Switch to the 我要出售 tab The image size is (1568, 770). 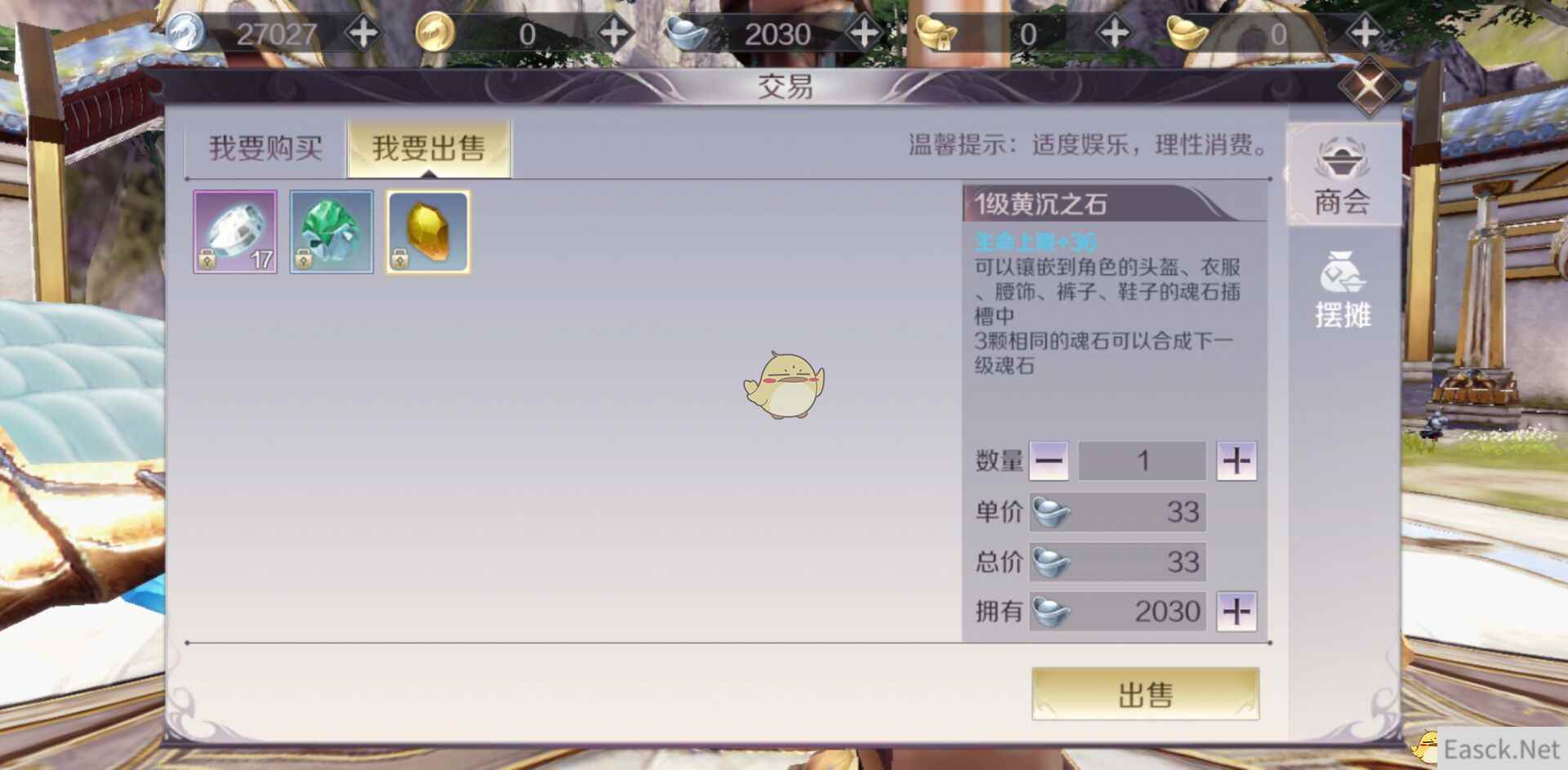pos(429,148)
